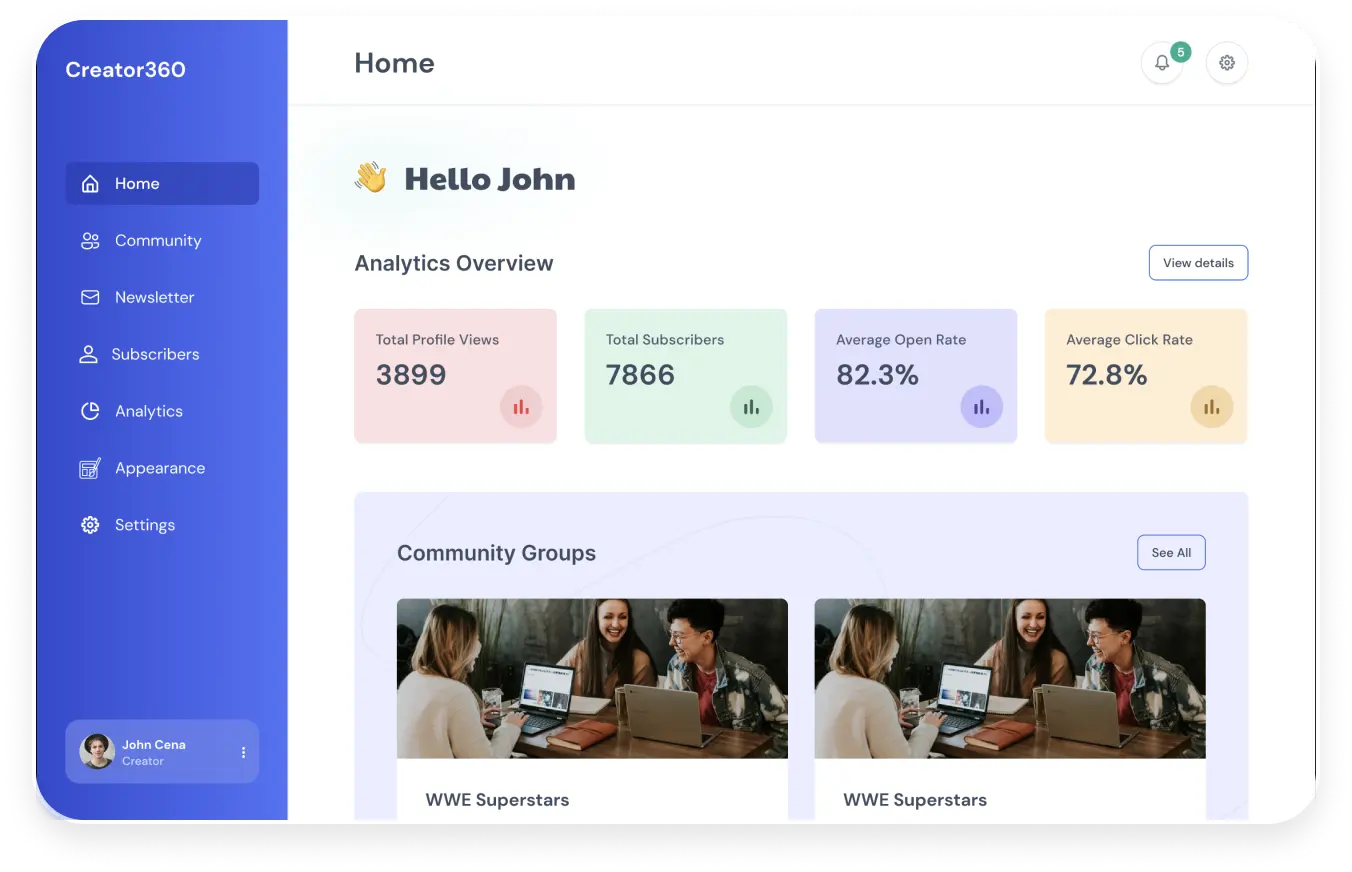This screenshot has width=1352, height=872.
Task: Open the three-dot menu beside John Cena
Action: tap(243, 752)
